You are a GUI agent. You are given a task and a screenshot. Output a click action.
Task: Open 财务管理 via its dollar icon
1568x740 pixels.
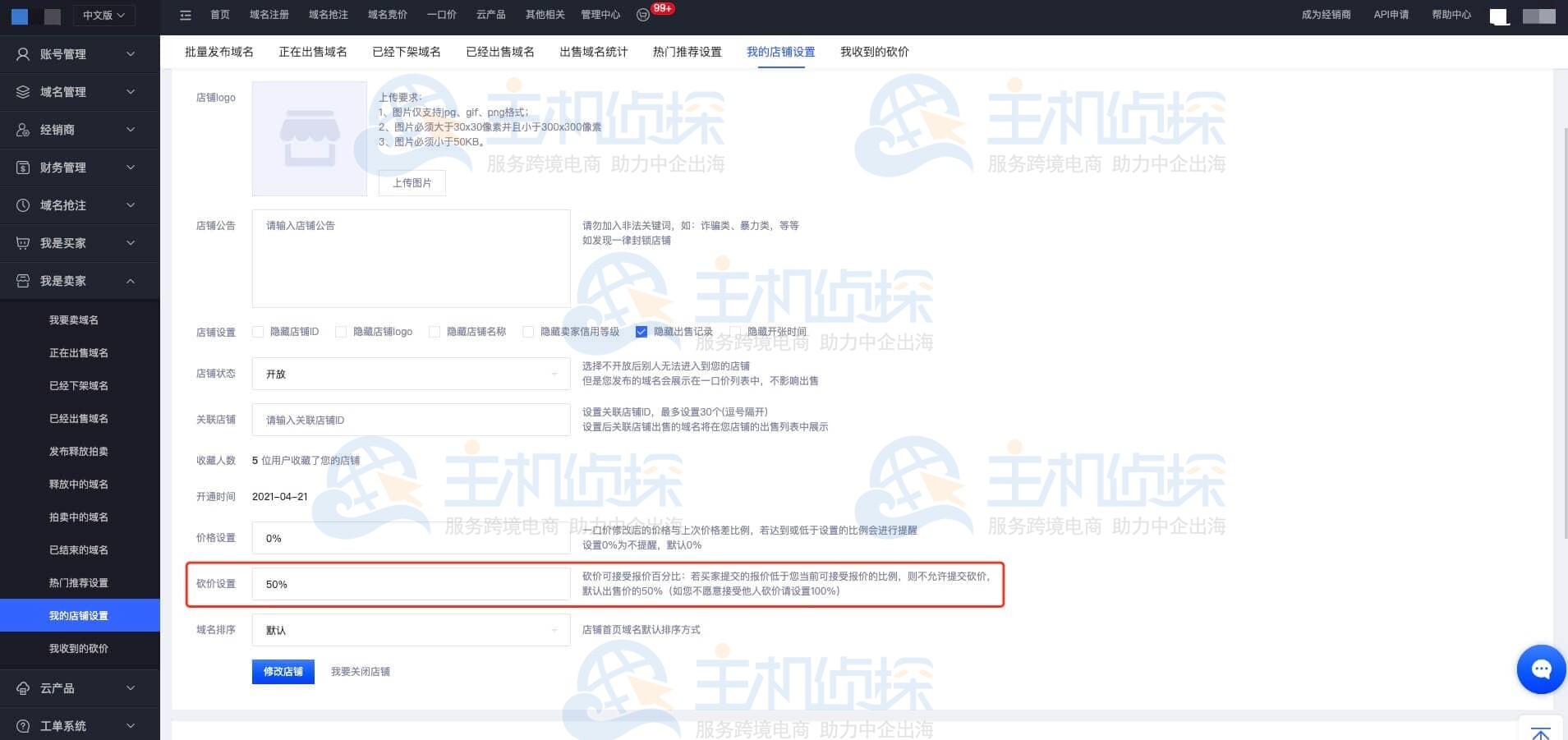pos(22,167)
